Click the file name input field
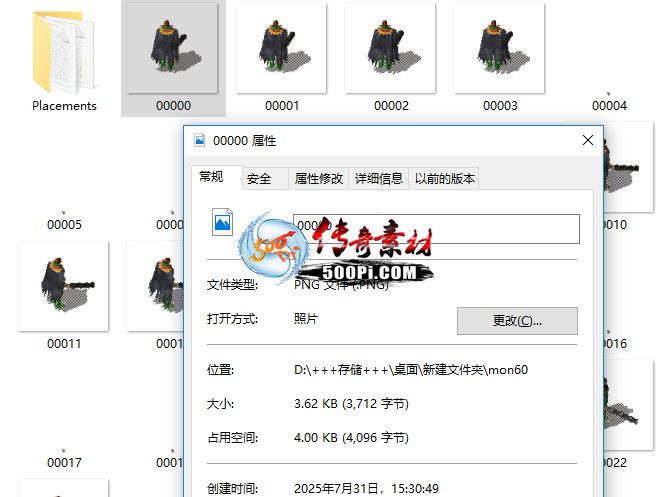Viewport: 668px width, 497px height. (436, 229)
